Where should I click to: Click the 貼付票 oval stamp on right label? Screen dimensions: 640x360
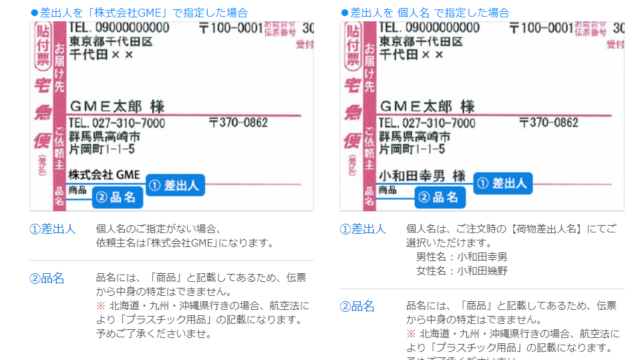point(353,46)
